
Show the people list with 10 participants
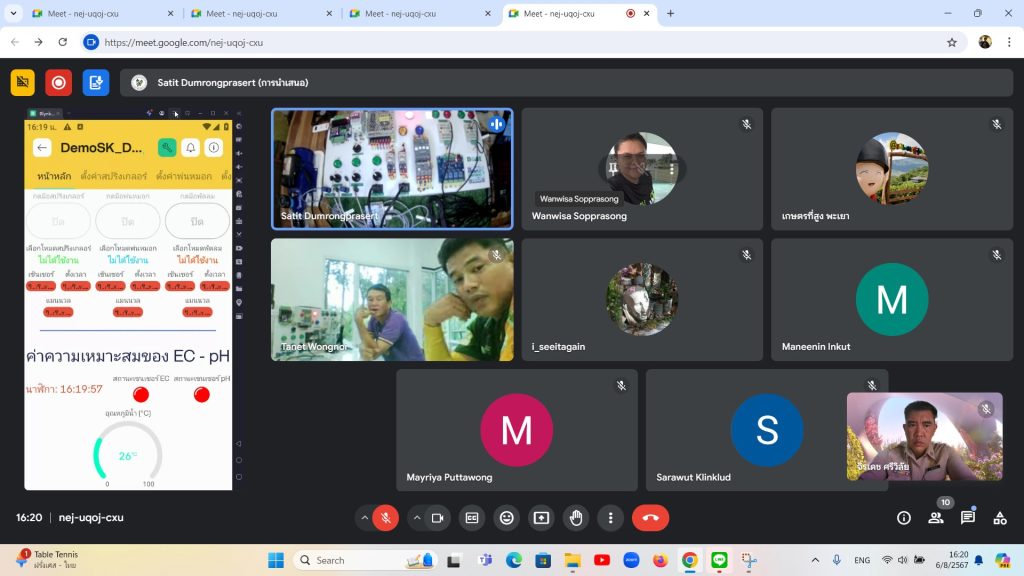(x=936, y=518)
